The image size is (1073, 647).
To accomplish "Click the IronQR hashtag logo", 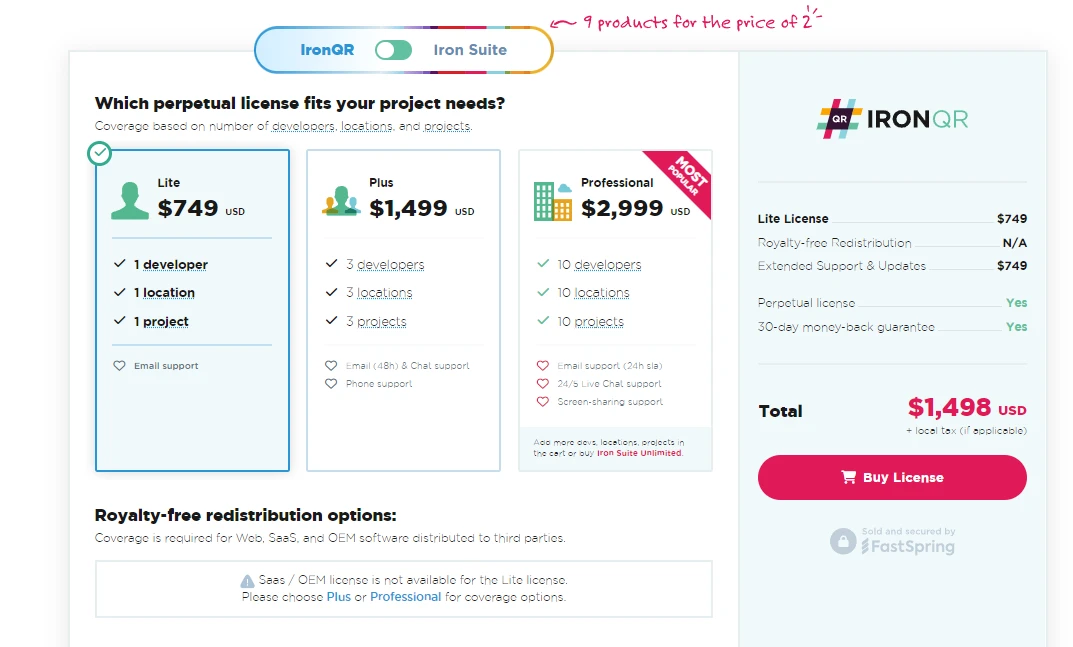I will (x=836, y=119).
